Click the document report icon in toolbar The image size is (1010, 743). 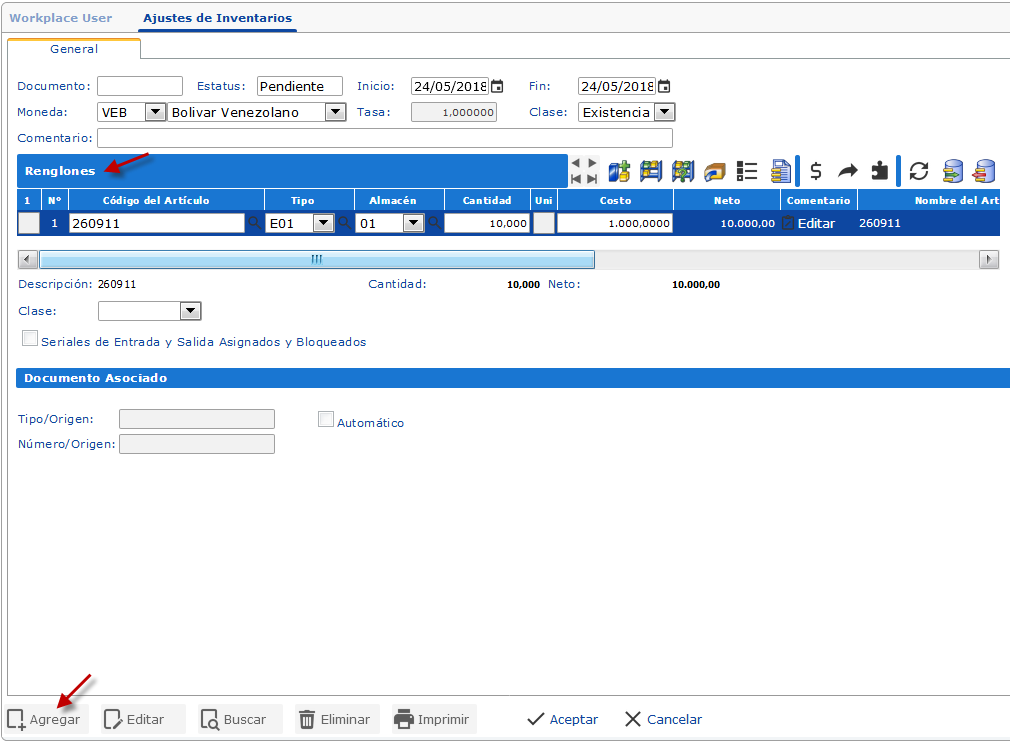pyautogui.click(x=781, y=171)
